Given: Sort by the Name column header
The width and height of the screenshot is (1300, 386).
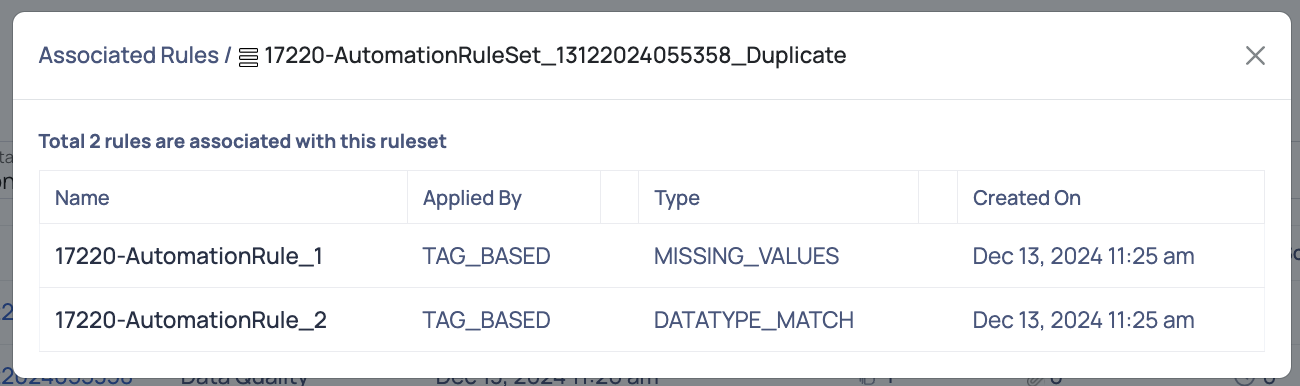Looking at the screenshot, I should pyautogui.click(x=82, y=197).
